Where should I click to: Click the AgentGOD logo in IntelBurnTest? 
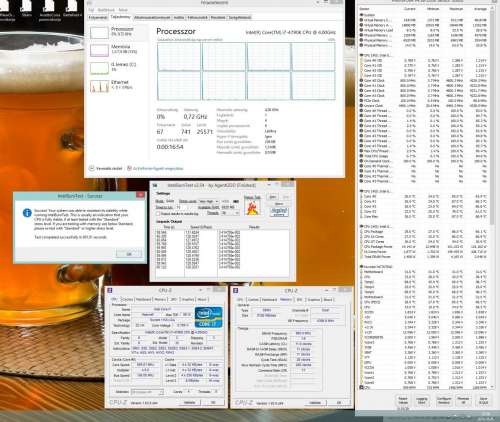(279, 212)
